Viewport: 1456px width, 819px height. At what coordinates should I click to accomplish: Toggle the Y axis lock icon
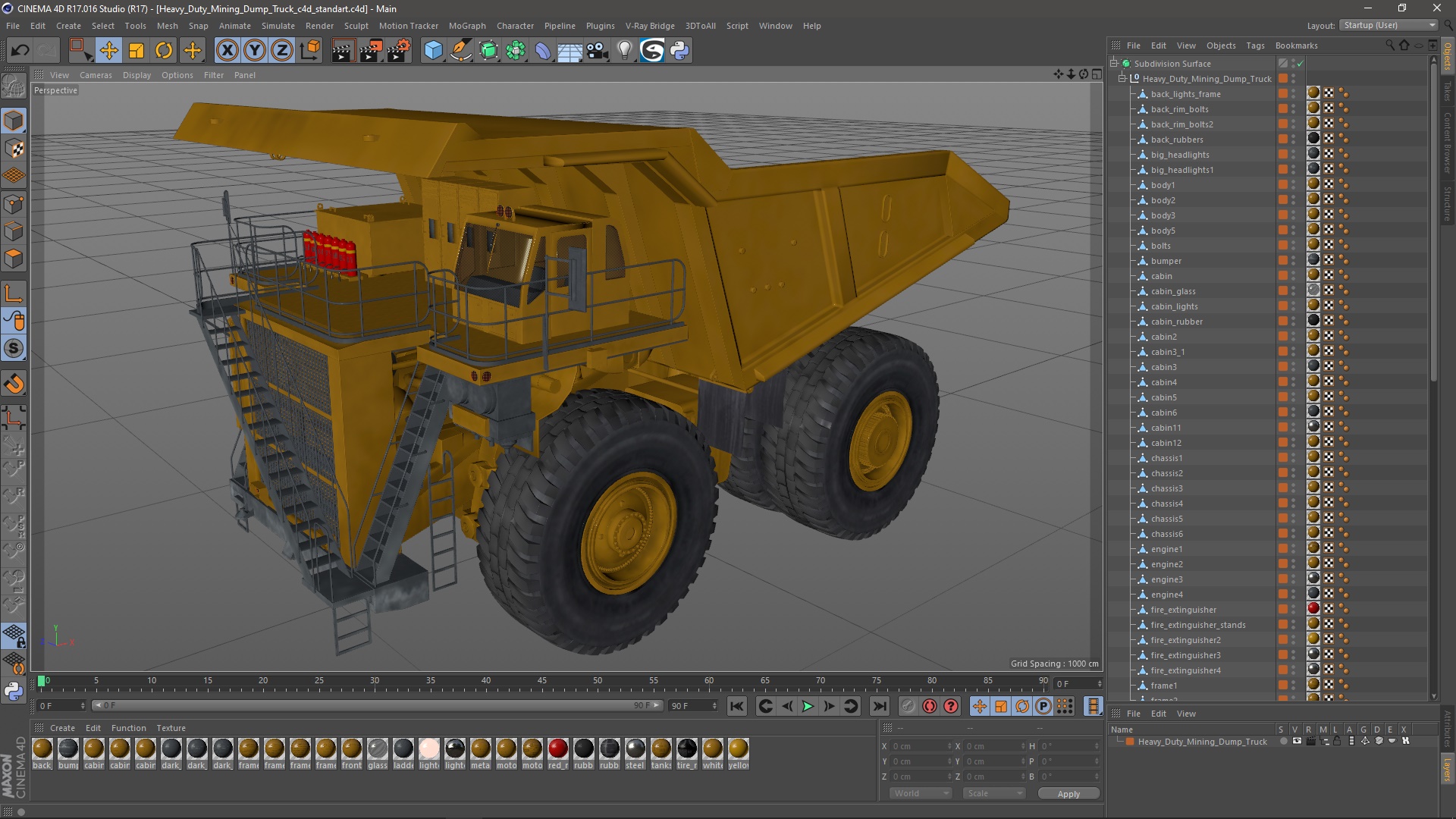pyautogui.click(x=255, y=51)
